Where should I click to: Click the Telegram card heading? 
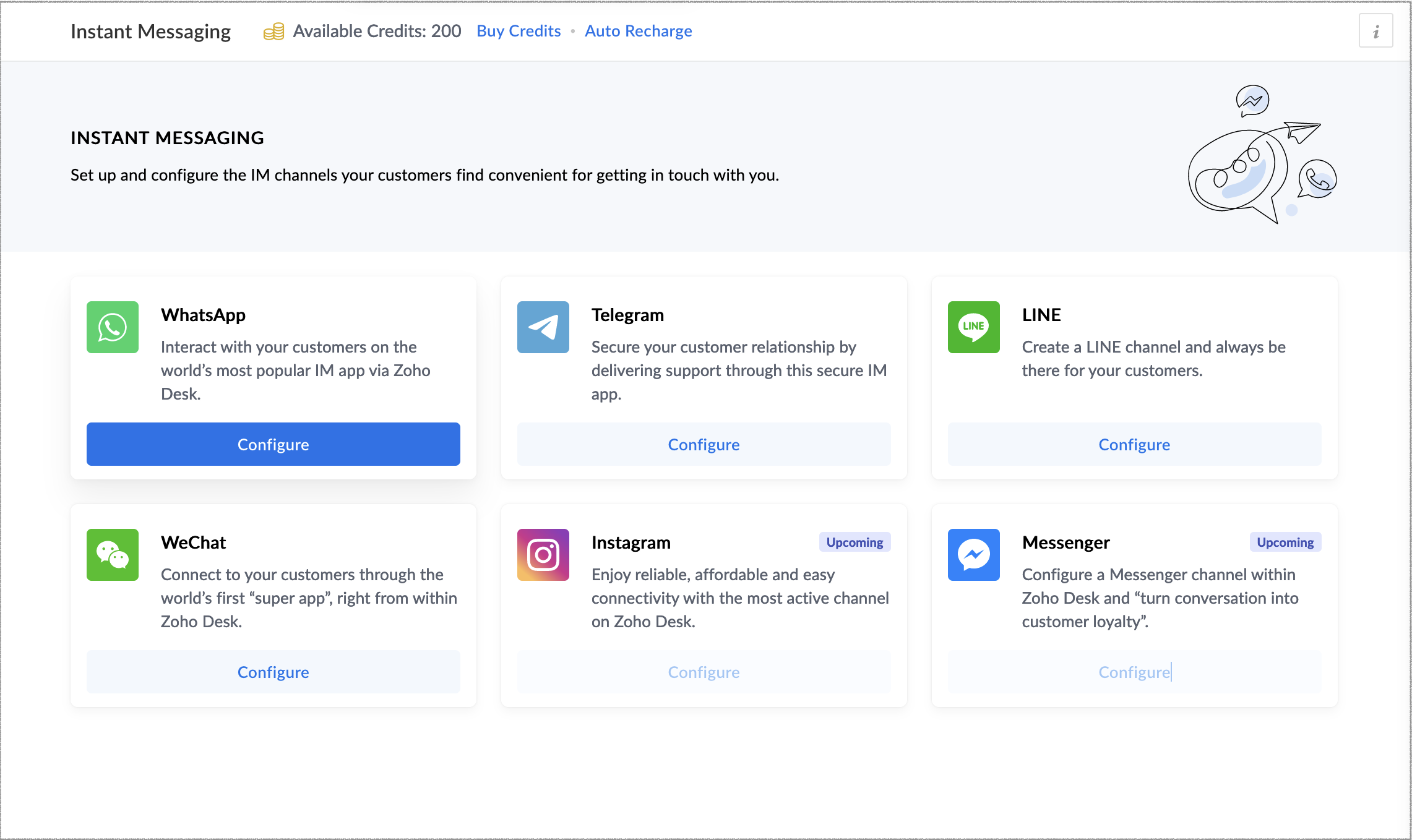[x=627, y=315]
